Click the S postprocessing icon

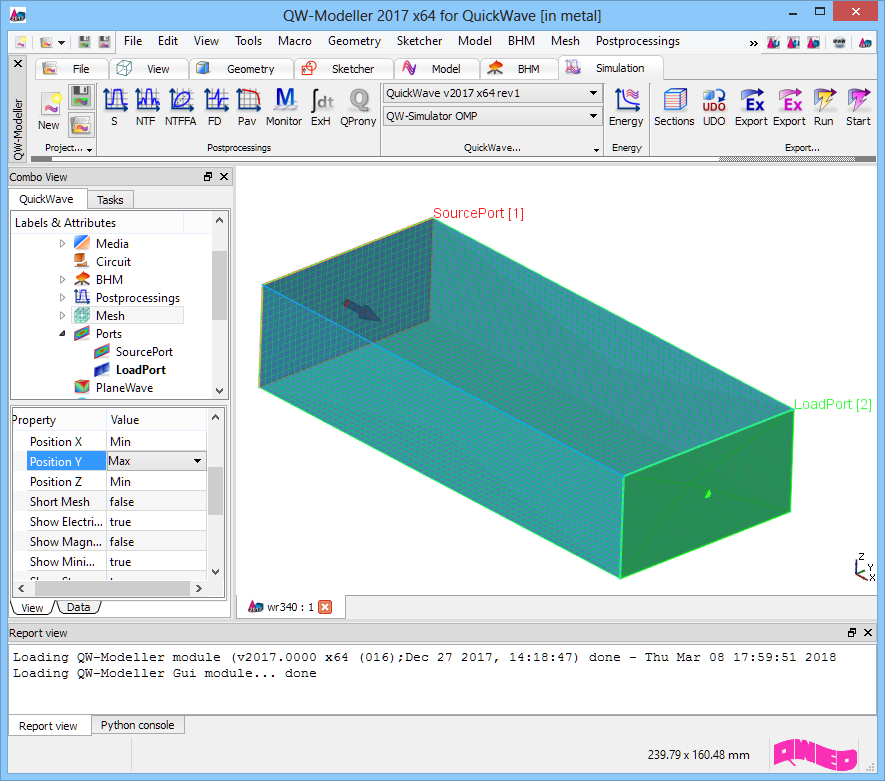tap(114, 106)
